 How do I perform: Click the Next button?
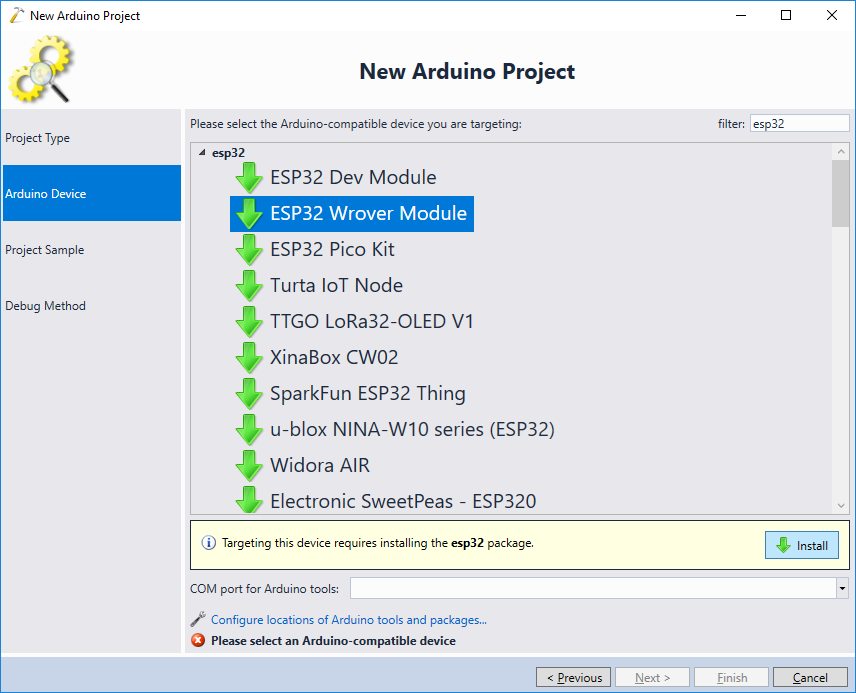click(x=652, y=677)
